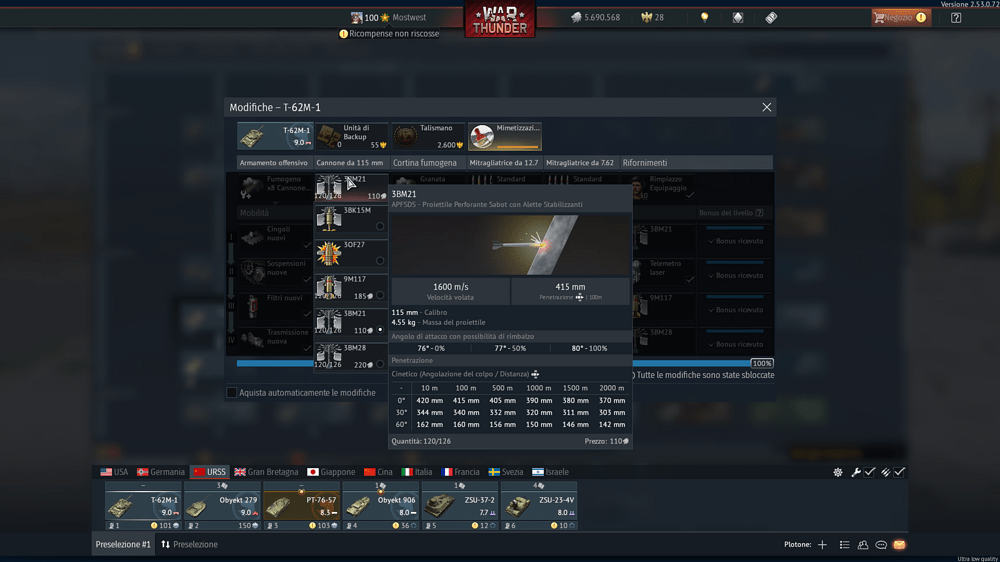This screenshot has height=562, width=1000.
Task: Add a platoon member with the plus icon
Action: 822,544
